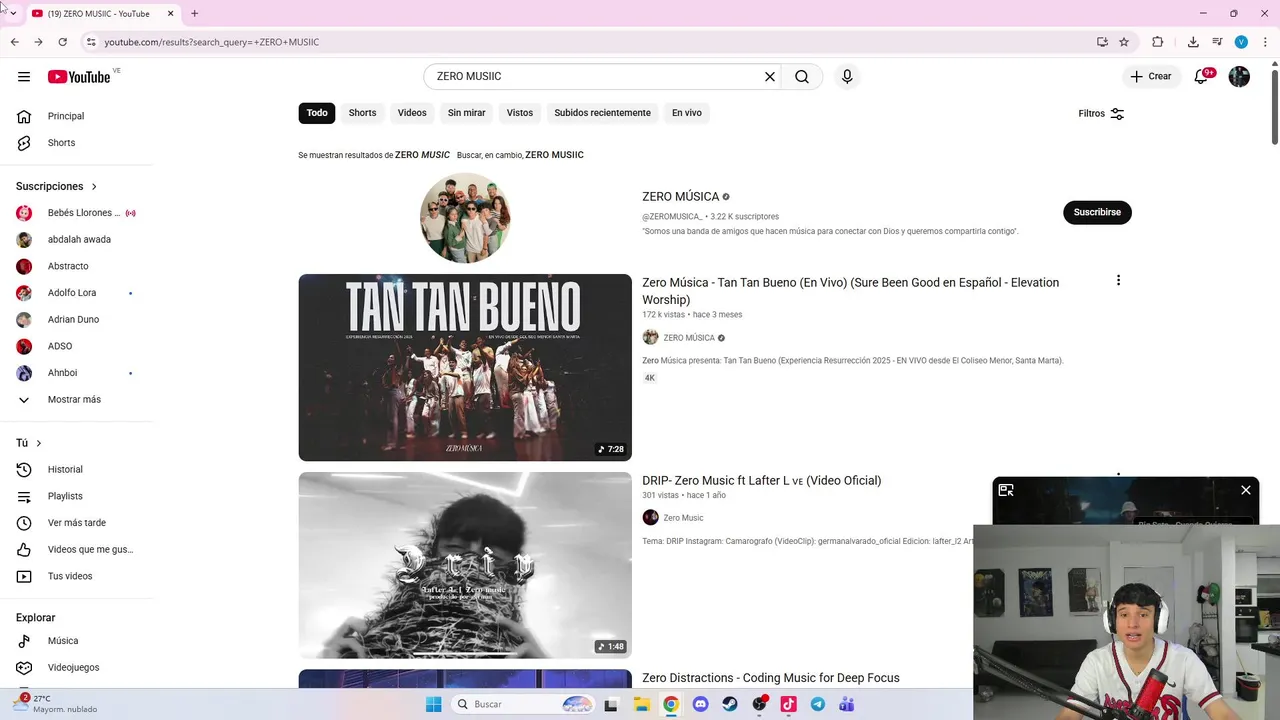The width and height of the screenshot is (1280, 720).
Task: Open Ver más tarde in the sidebar
Action: coord(77,523)
